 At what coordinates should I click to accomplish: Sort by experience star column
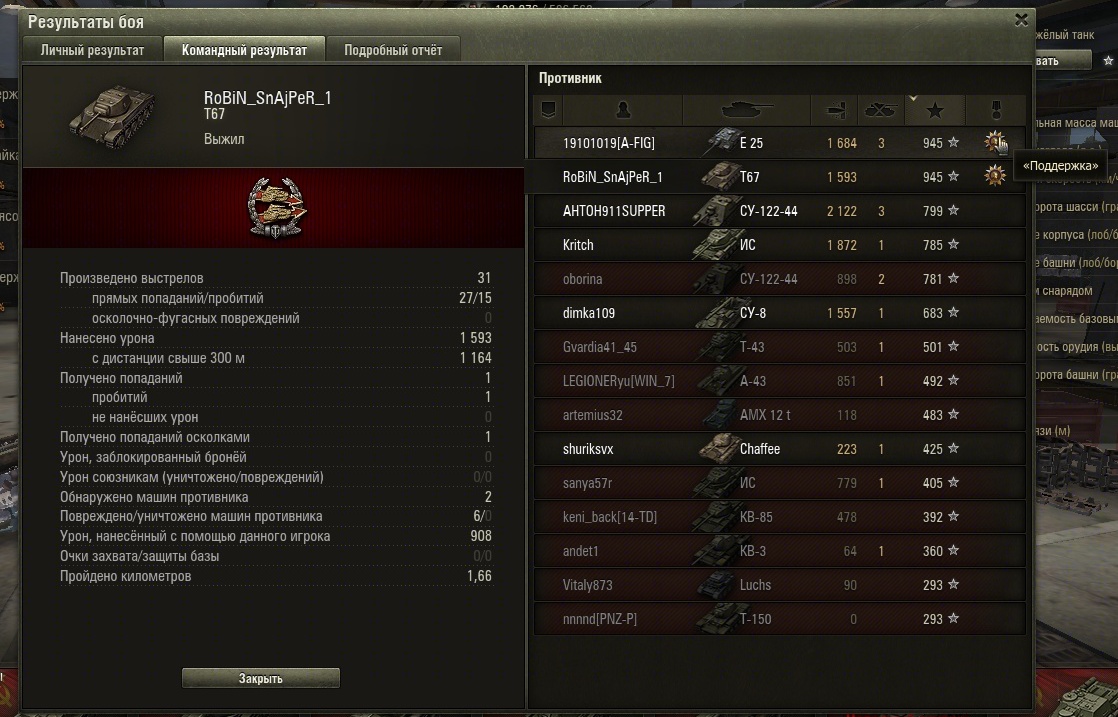[935, 110]
